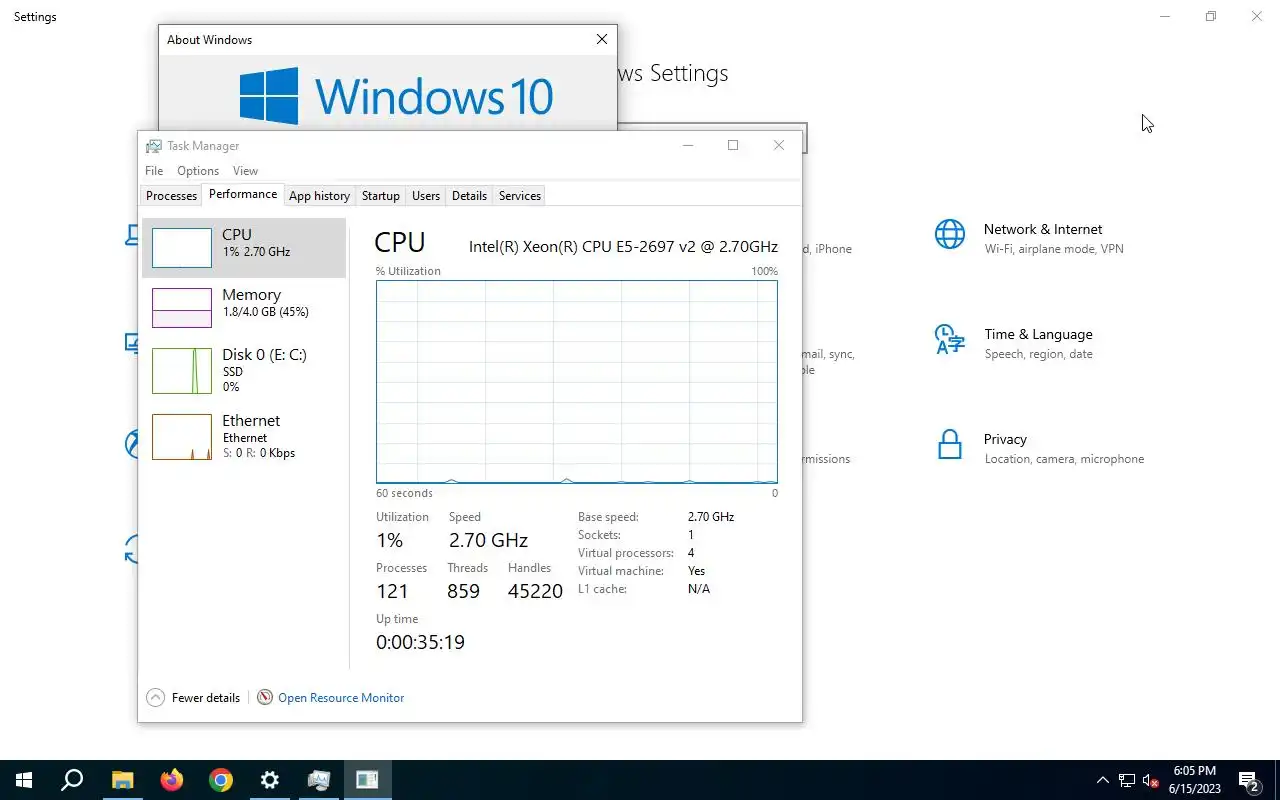Click the Processes count 121
The height and width of the screenshot is (800, 1280).
pyautogui.click(x=392, y=591)
